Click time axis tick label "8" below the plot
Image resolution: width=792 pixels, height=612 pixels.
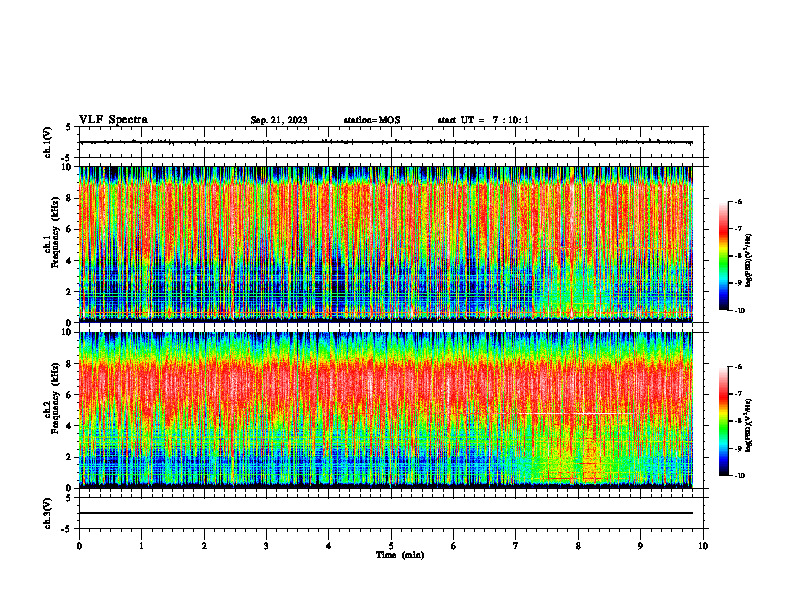(578, 546)
